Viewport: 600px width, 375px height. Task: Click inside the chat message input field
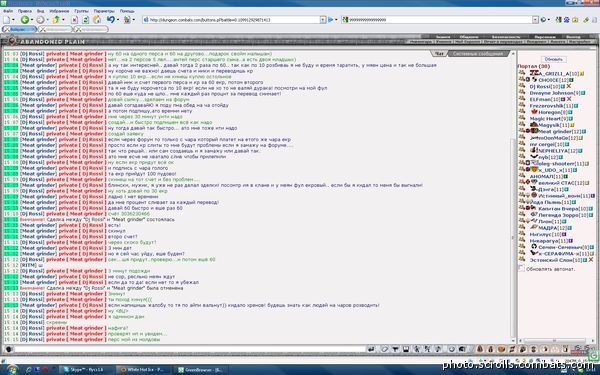[190, 349]
